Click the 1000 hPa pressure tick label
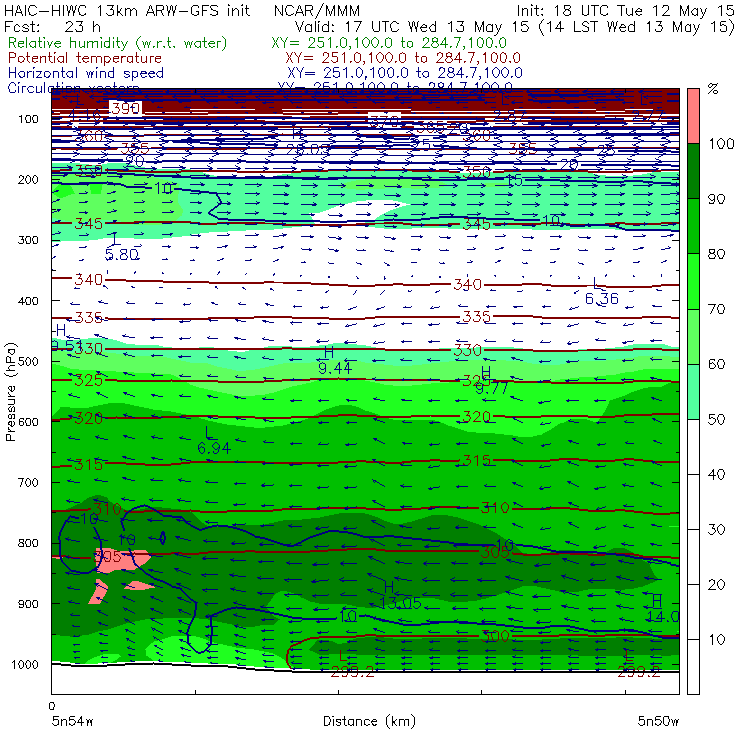Image resolution: width=740 pixels, height=740 pixels. tap(24, 665)
